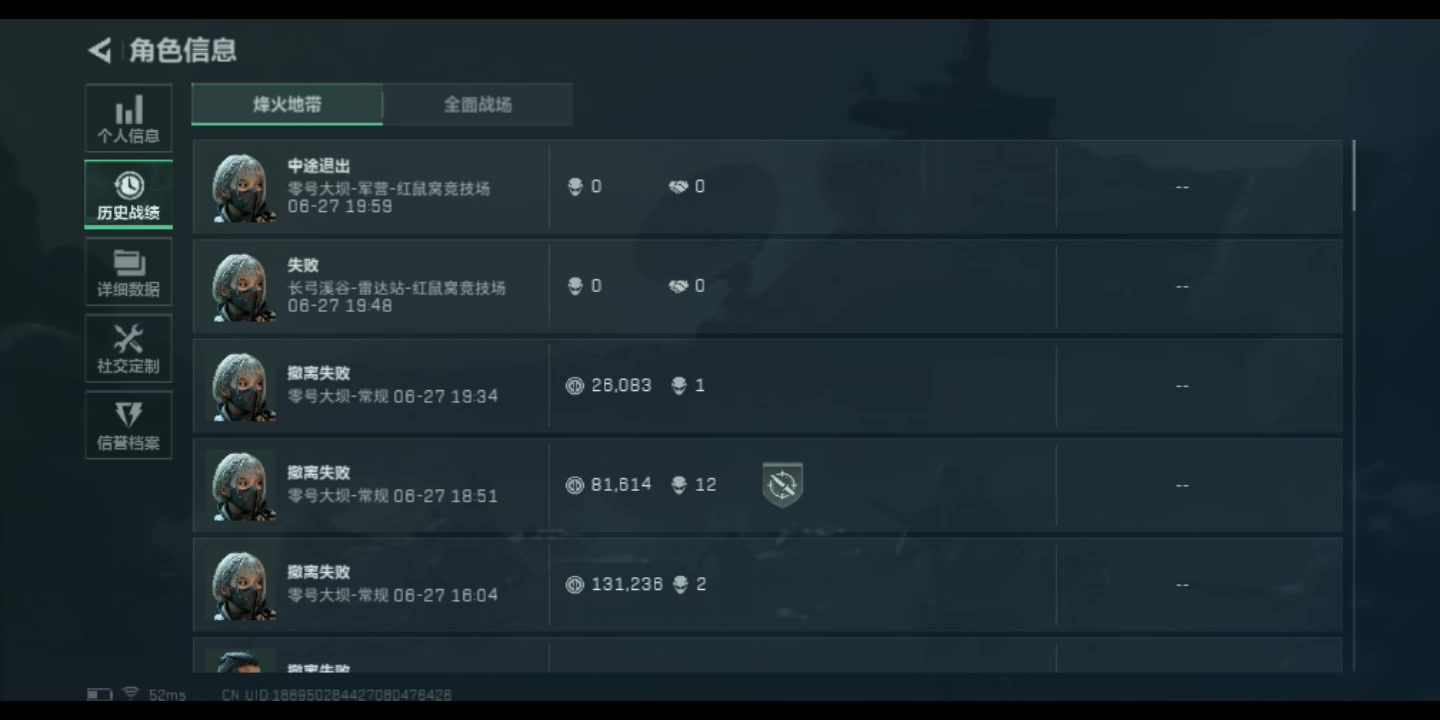Image resolution: width=1440 pixels, height=720 pixels.
Task: Click the currency icon next to 131,236
Action: click(x=575, y=584)
